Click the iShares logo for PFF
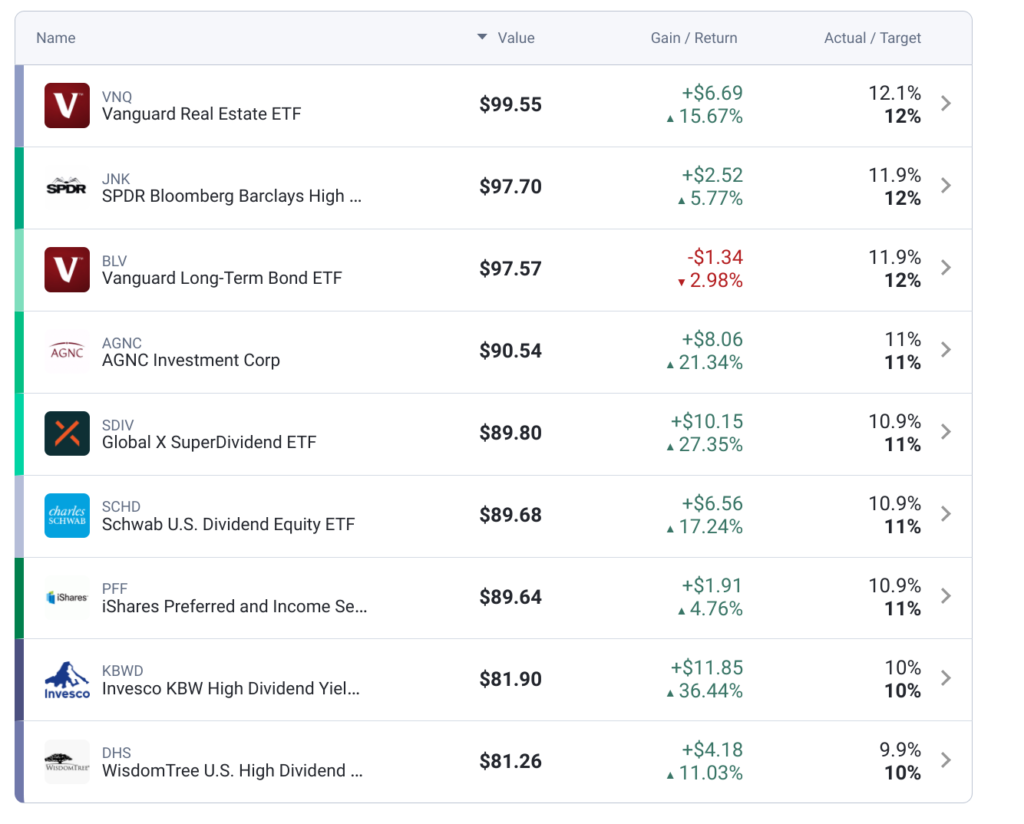Screen dimensions: 1024x824 coord(67,597)
